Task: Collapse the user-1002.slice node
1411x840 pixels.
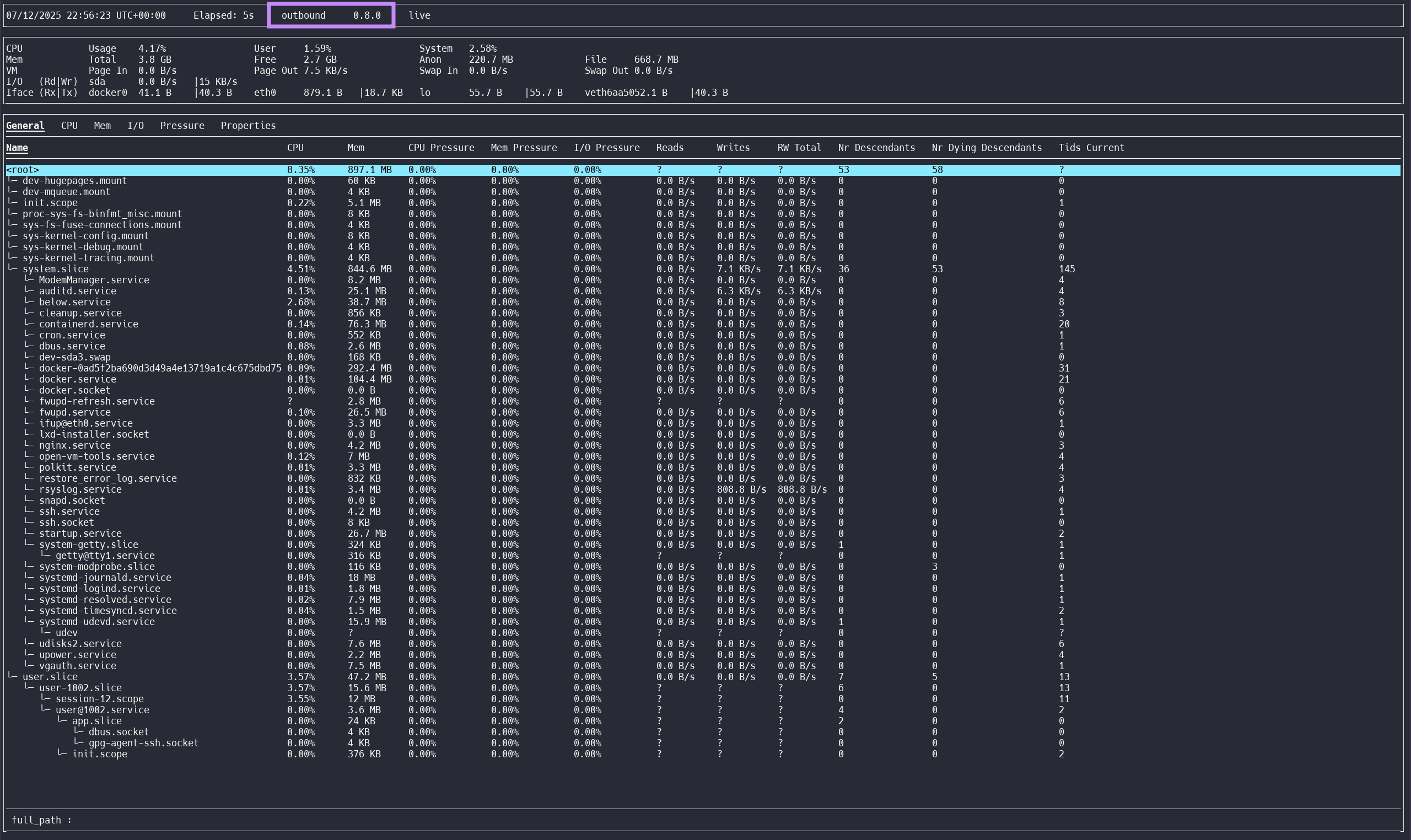Action: point(80,688)
